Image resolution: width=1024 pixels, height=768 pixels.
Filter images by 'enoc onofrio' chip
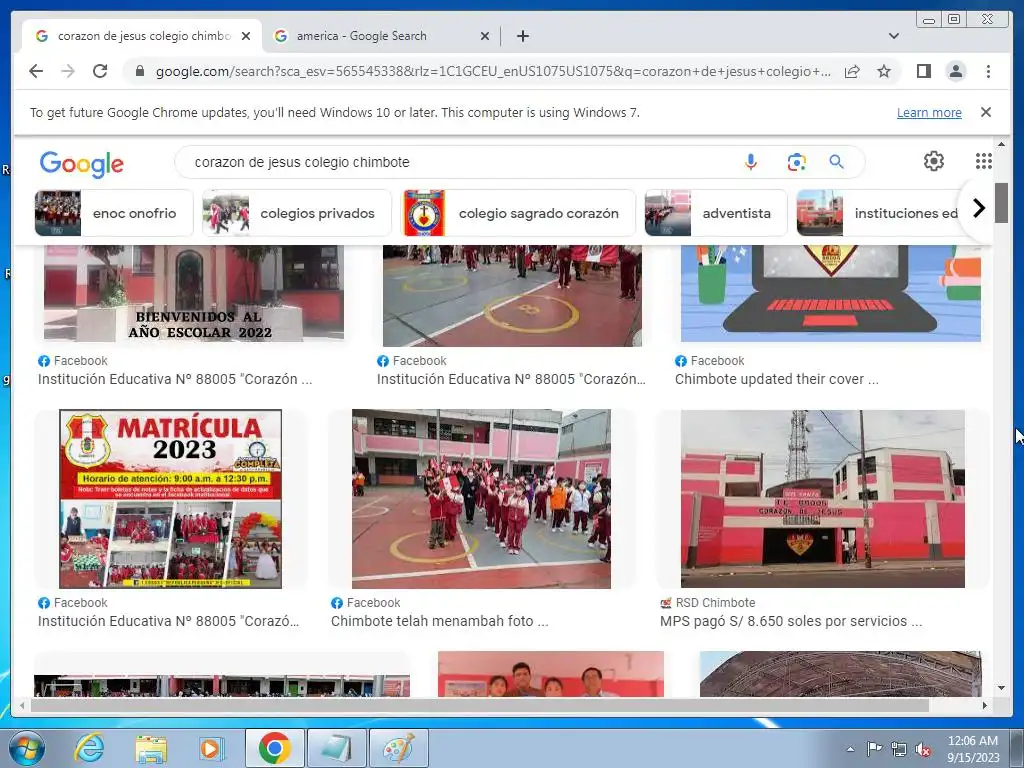114,213
